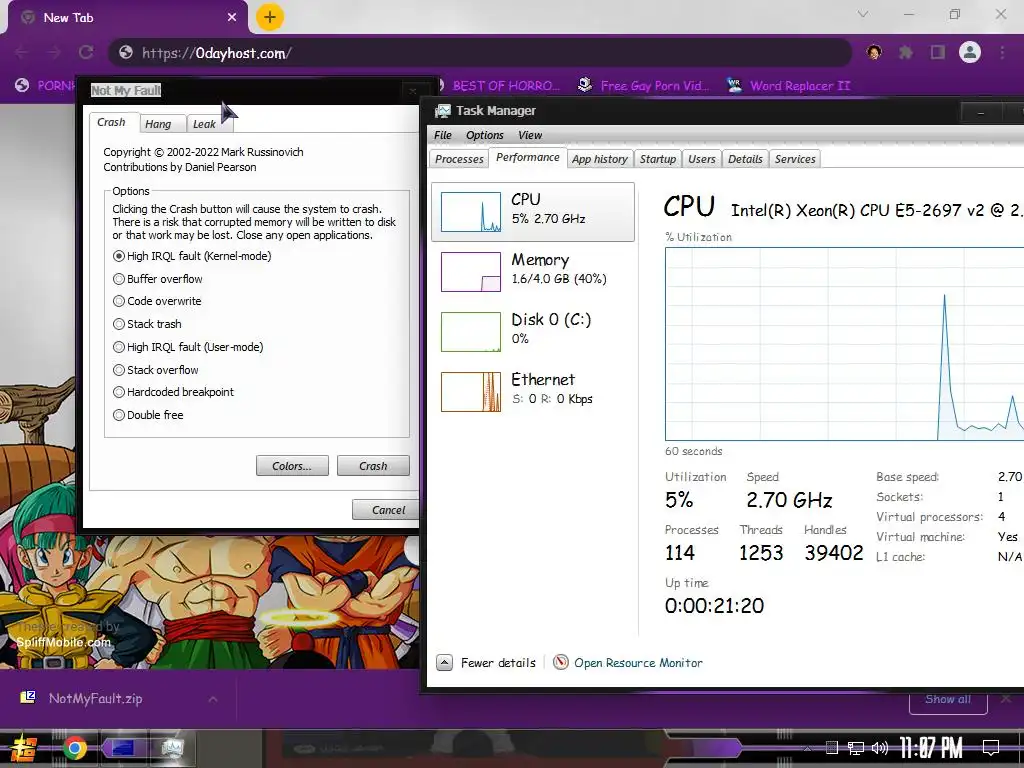Expand the NotMyFault.zip download options chevron
This screenshot has width=1024, height=768.
pos(213,699)
